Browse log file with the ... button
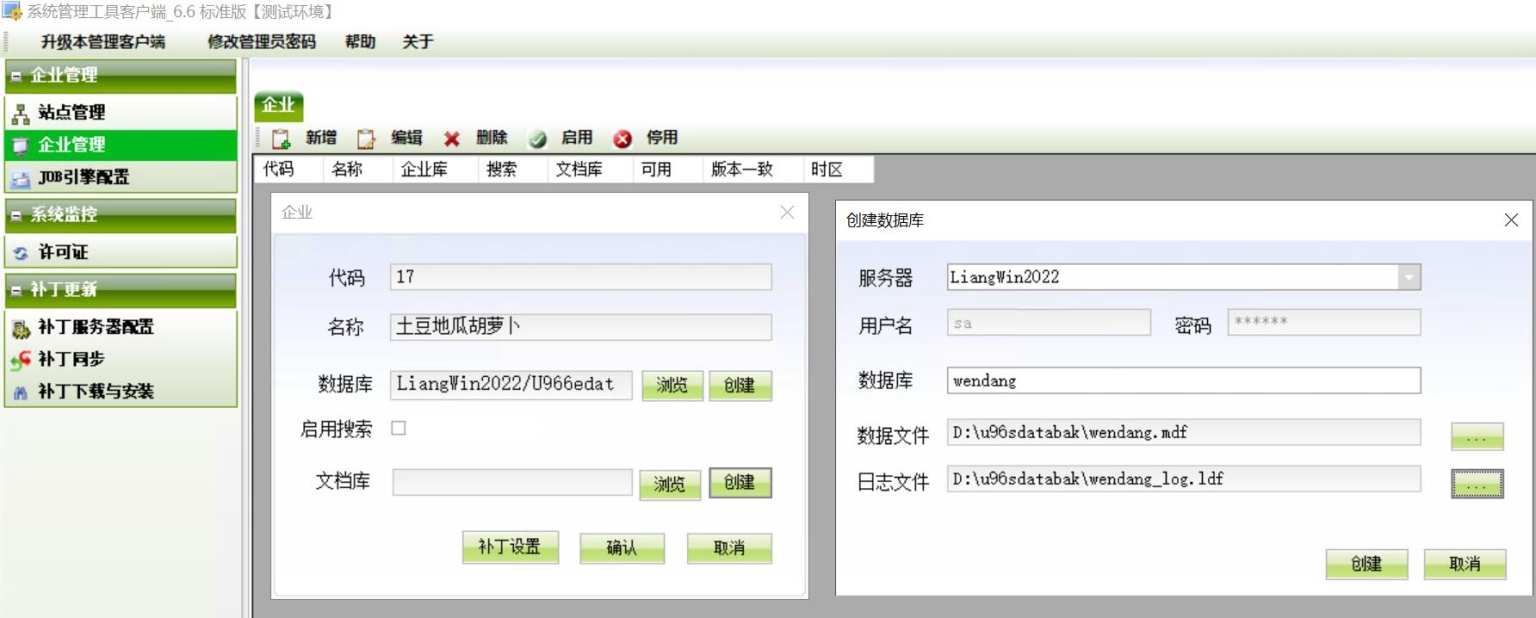 [1479, 481]
